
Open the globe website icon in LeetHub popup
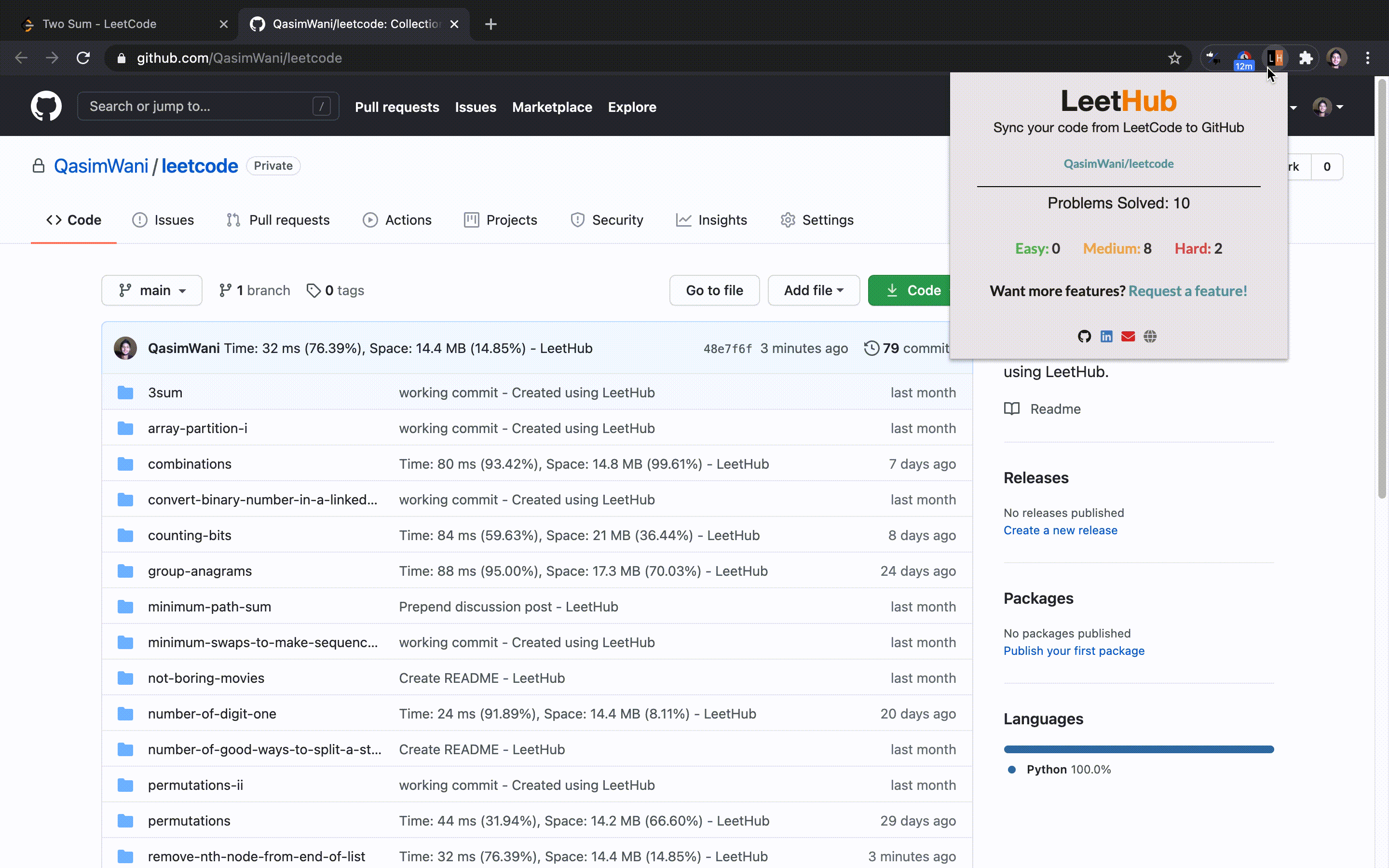point(1150,337)
